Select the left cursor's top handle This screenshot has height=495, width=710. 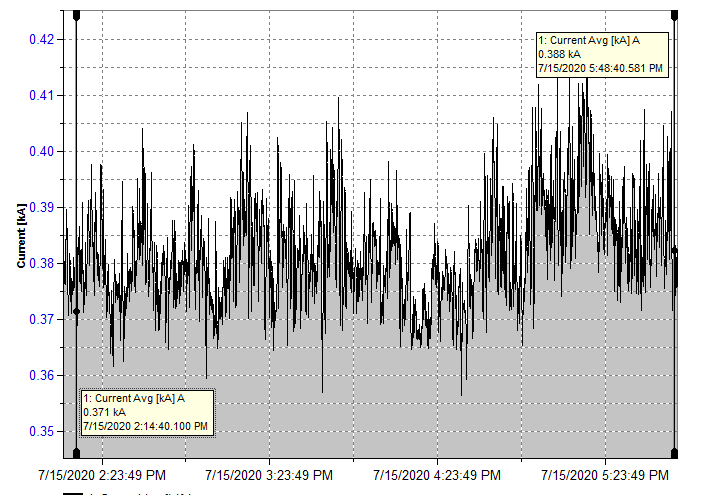point(77,16)
